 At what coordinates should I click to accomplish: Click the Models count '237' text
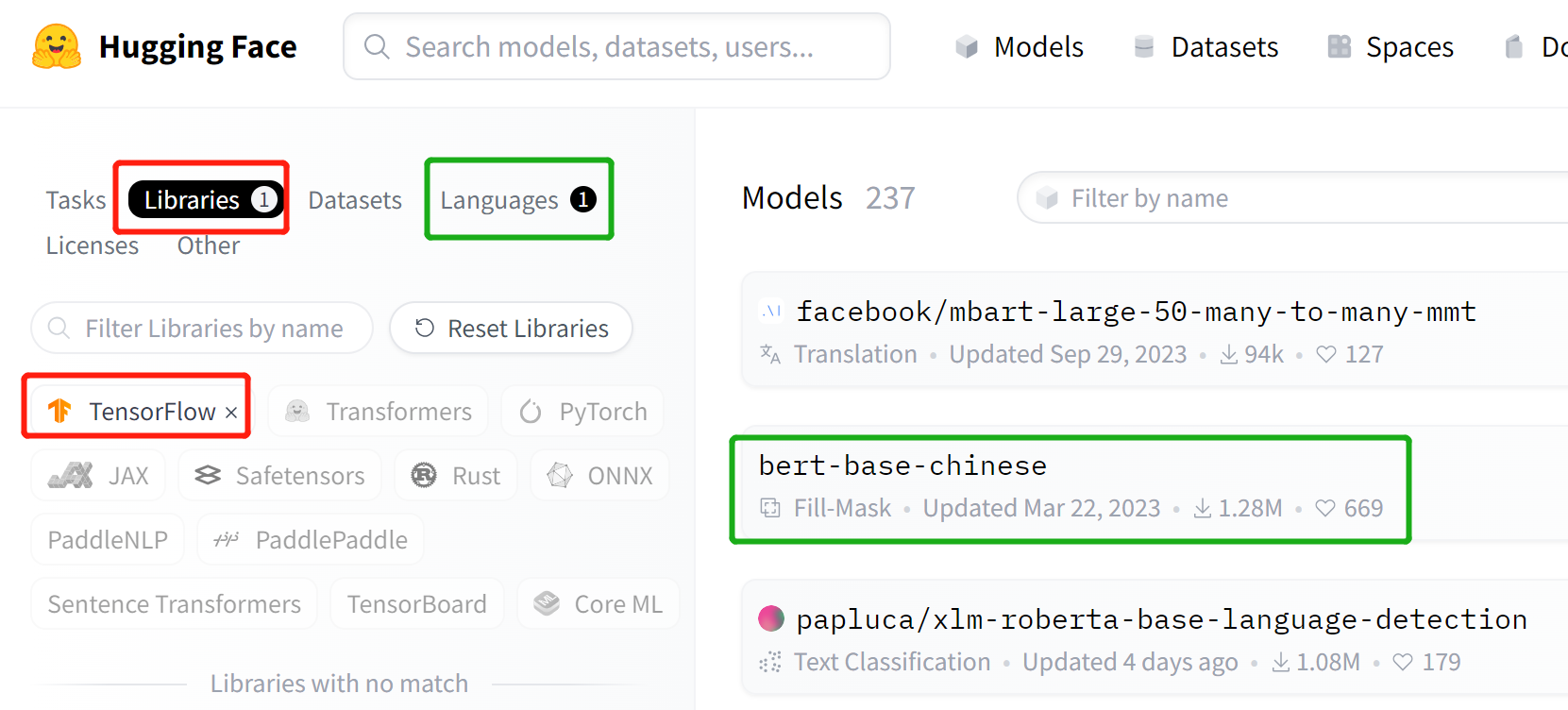890,198
